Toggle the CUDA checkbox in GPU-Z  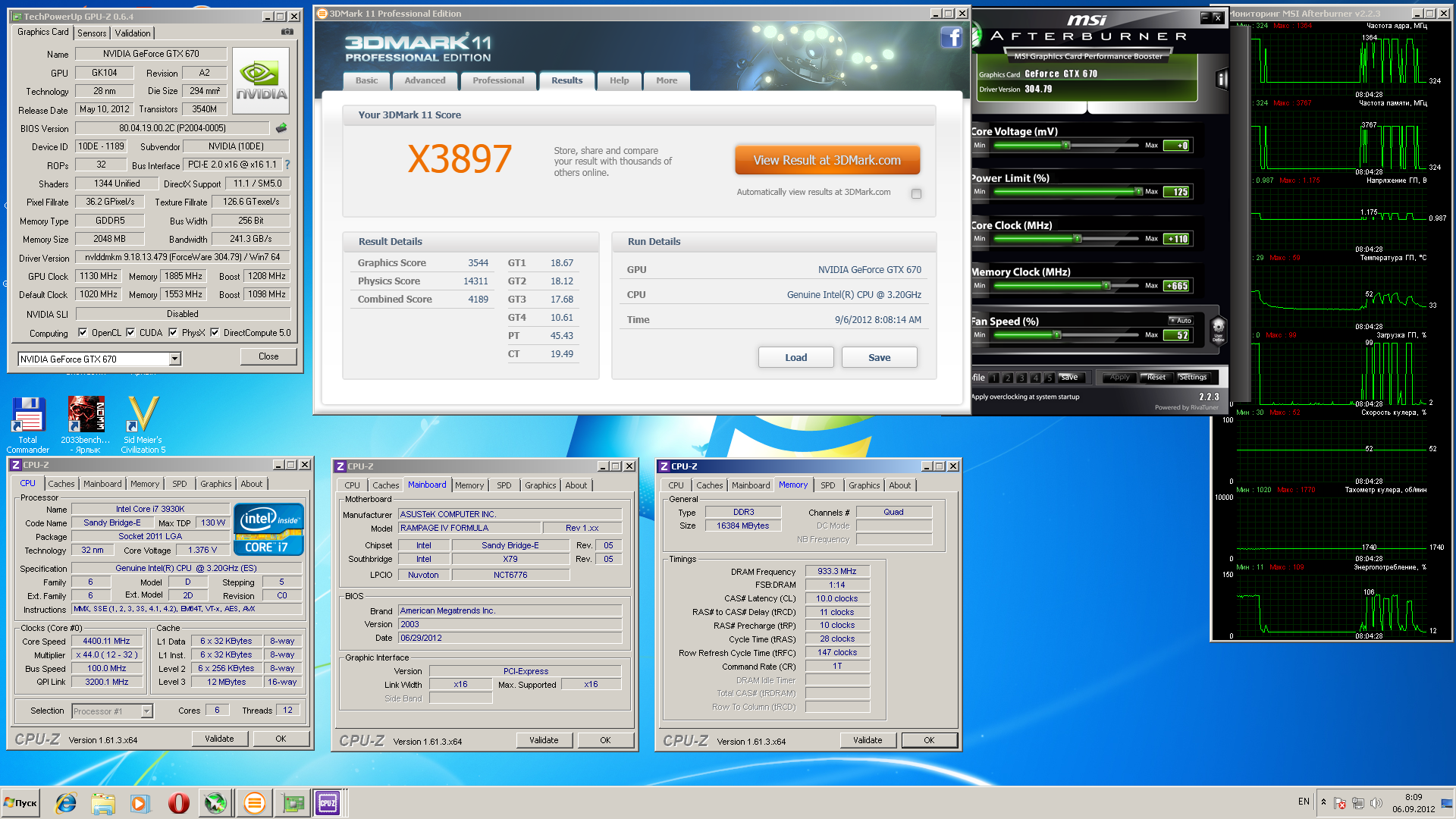(130, 332)
